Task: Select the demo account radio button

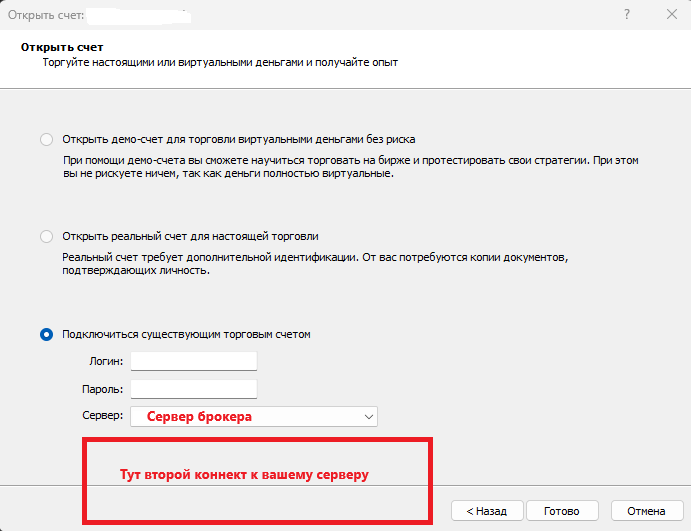Action: coord(47,140)
